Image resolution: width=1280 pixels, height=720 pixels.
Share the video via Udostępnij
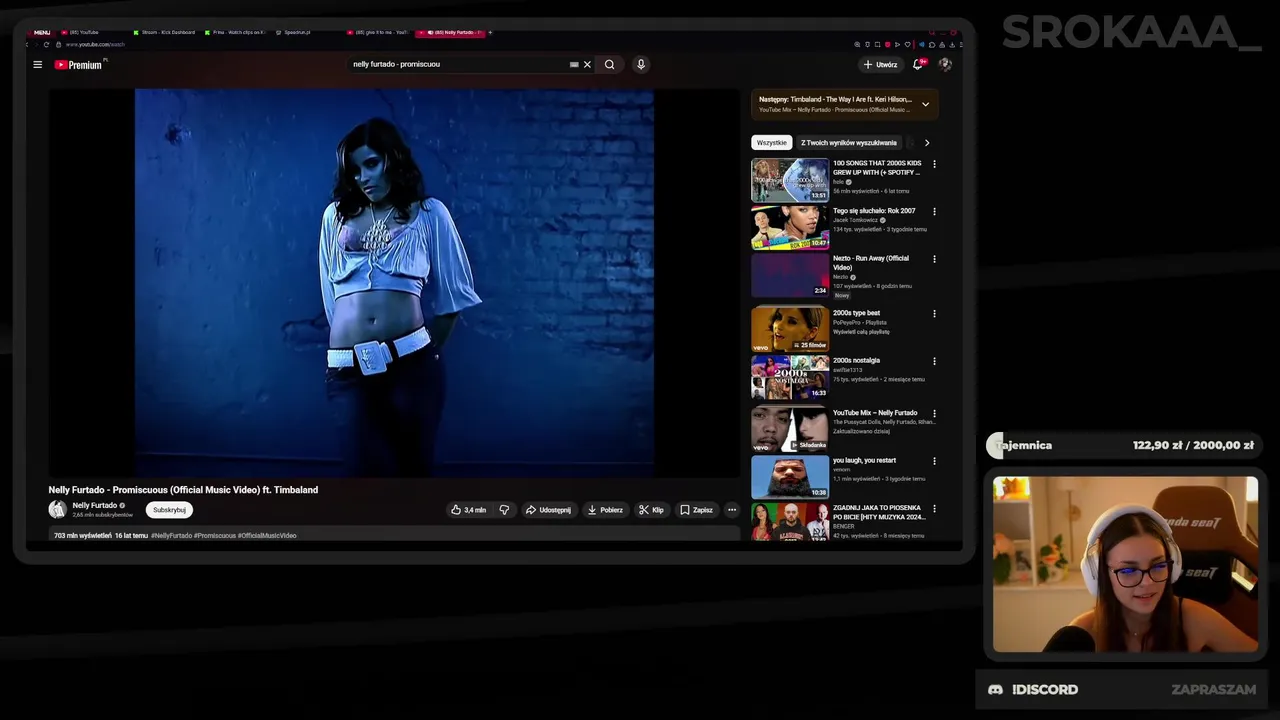tap(548, 510)
